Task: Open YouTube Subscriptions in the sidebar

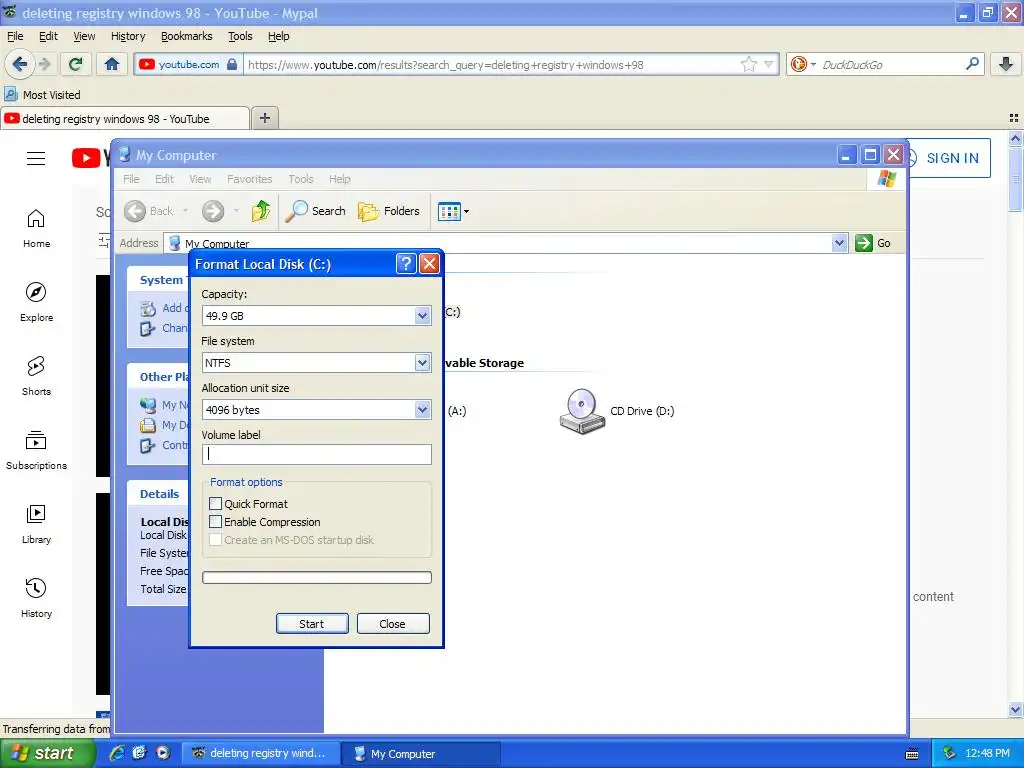Action: (x=37, y=450)
